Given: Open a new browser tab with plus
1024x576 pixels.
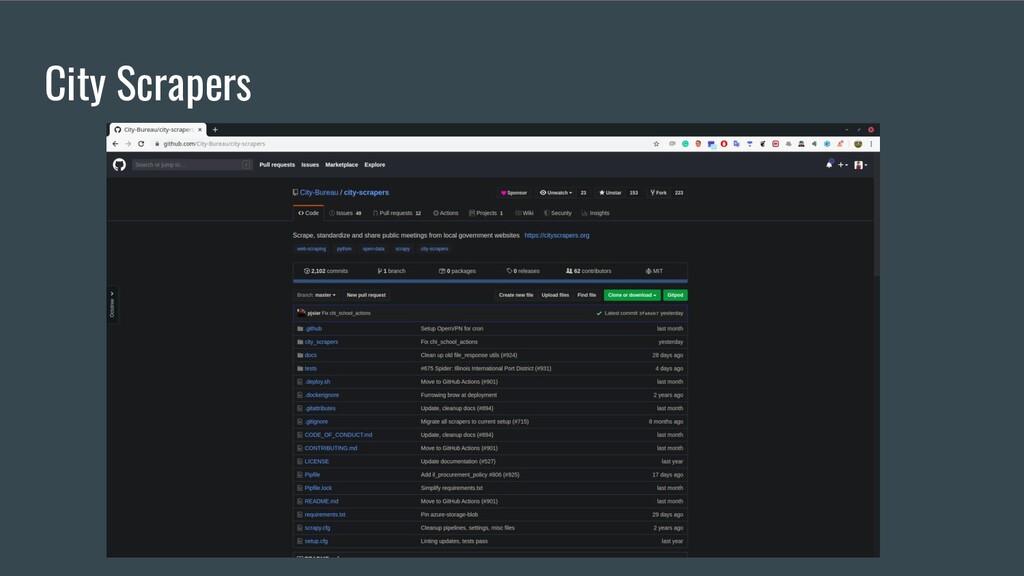Looking at the screenshot, I should coord(215,129).
